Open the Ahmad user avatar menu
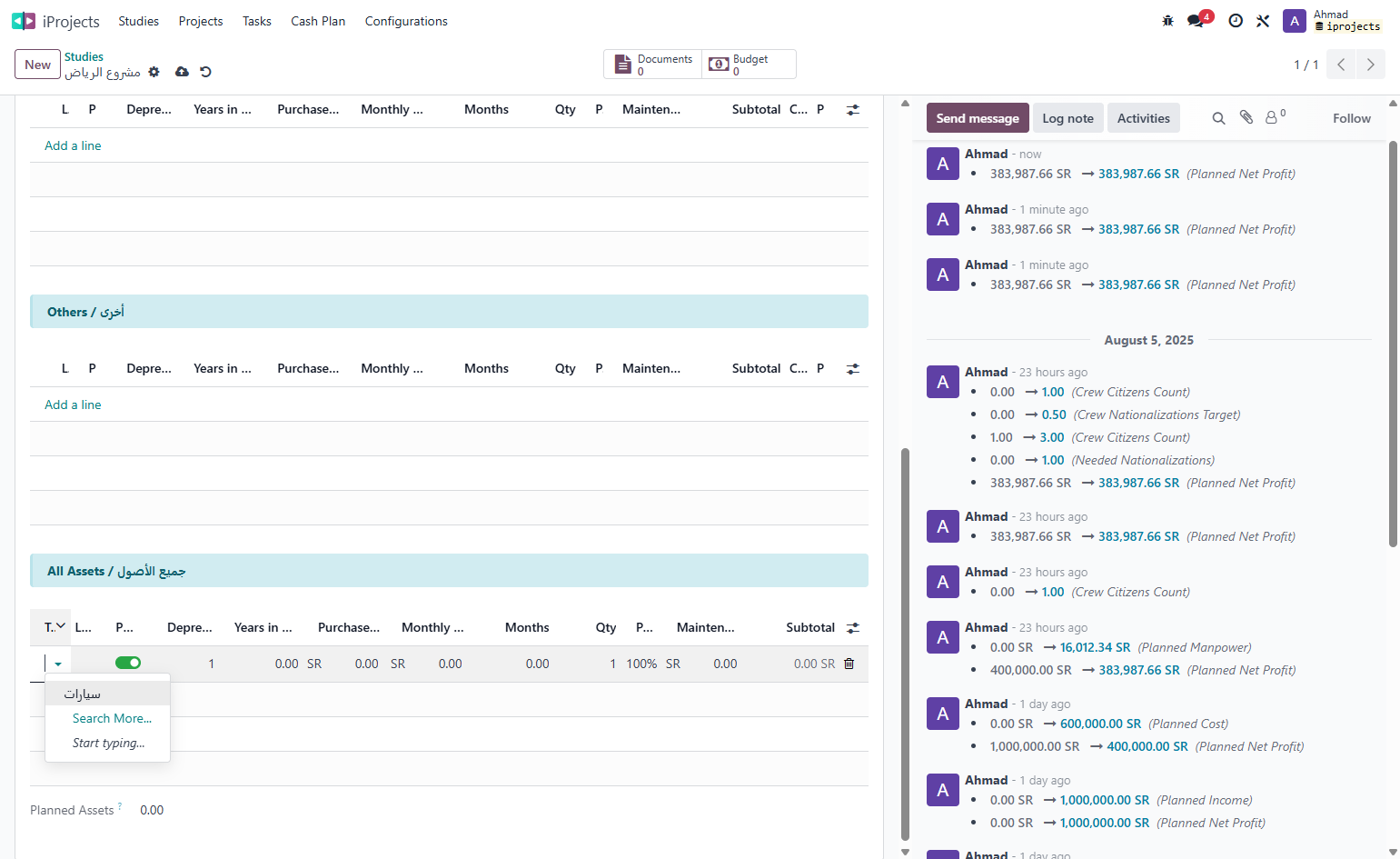Viewport: 1400px width, 859px height. point(1295,21)
